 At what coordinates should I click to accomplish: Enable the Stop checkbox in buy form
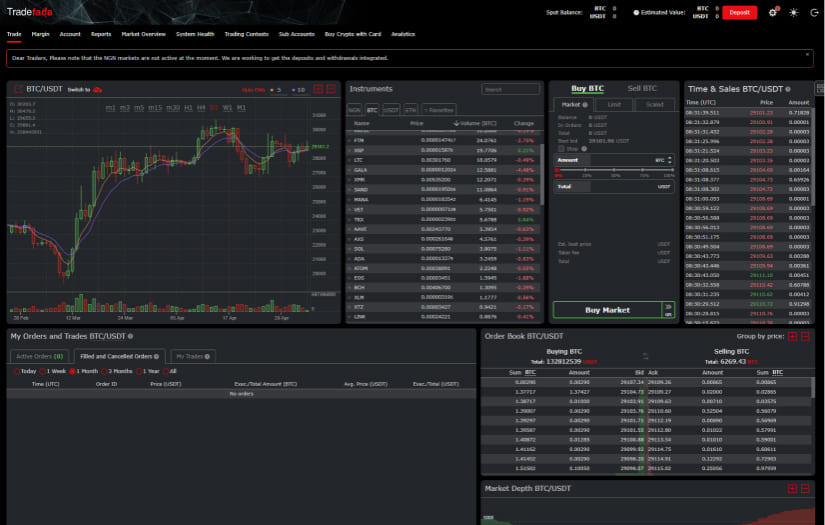coord(561,149)
